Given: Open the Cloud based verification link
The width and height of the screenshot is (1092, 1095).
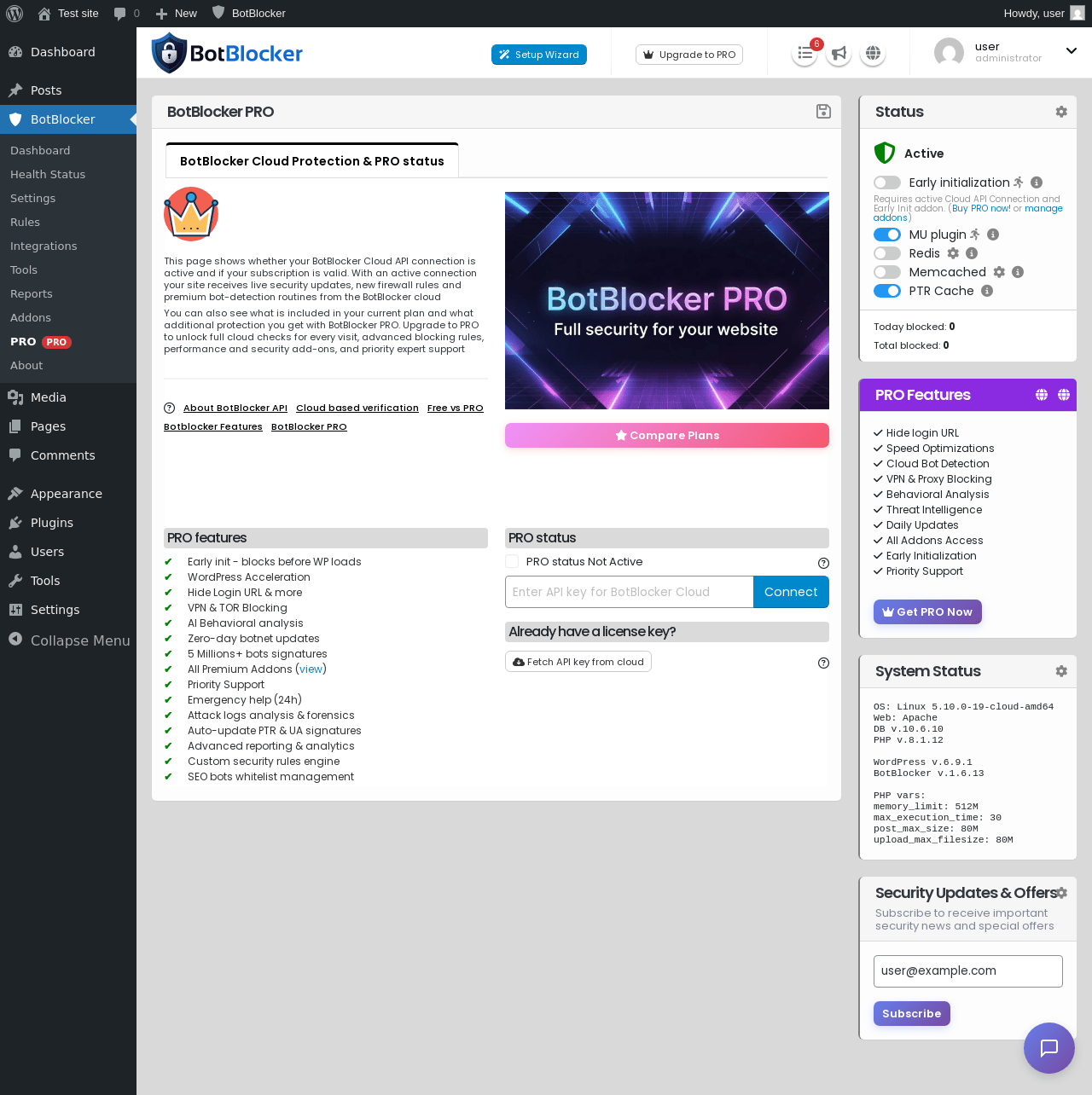Looking at the screenshot, I should click(x=357, y=408).
